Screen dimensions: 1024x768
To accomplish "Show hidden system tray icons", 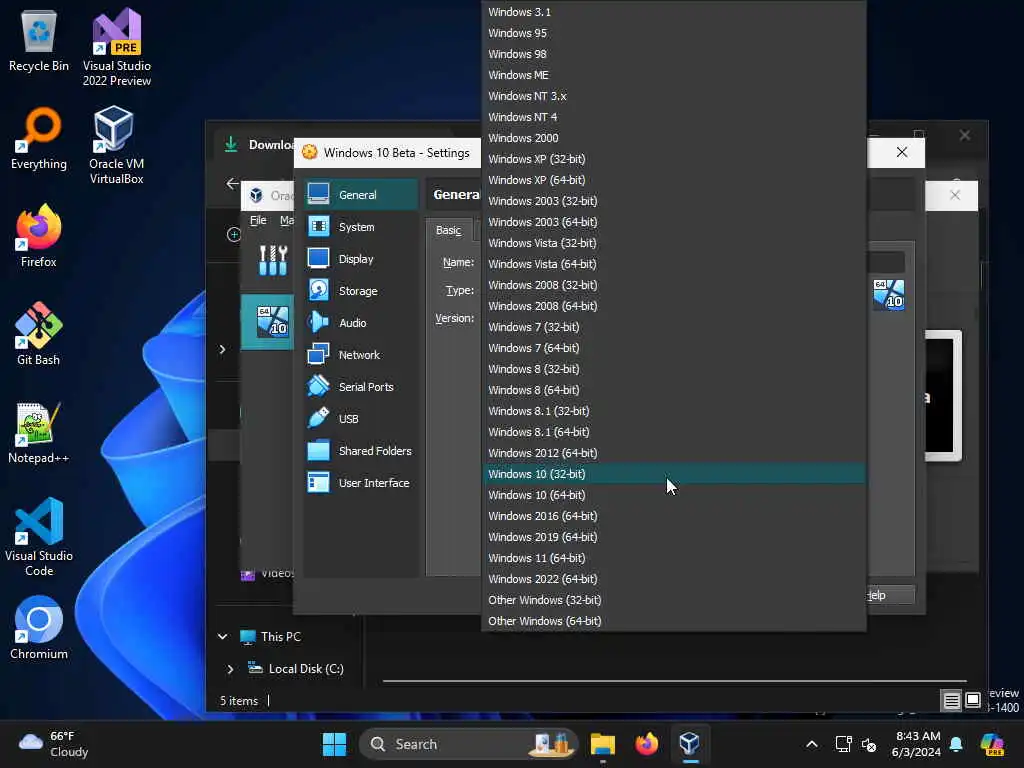I will click(812, 743).
